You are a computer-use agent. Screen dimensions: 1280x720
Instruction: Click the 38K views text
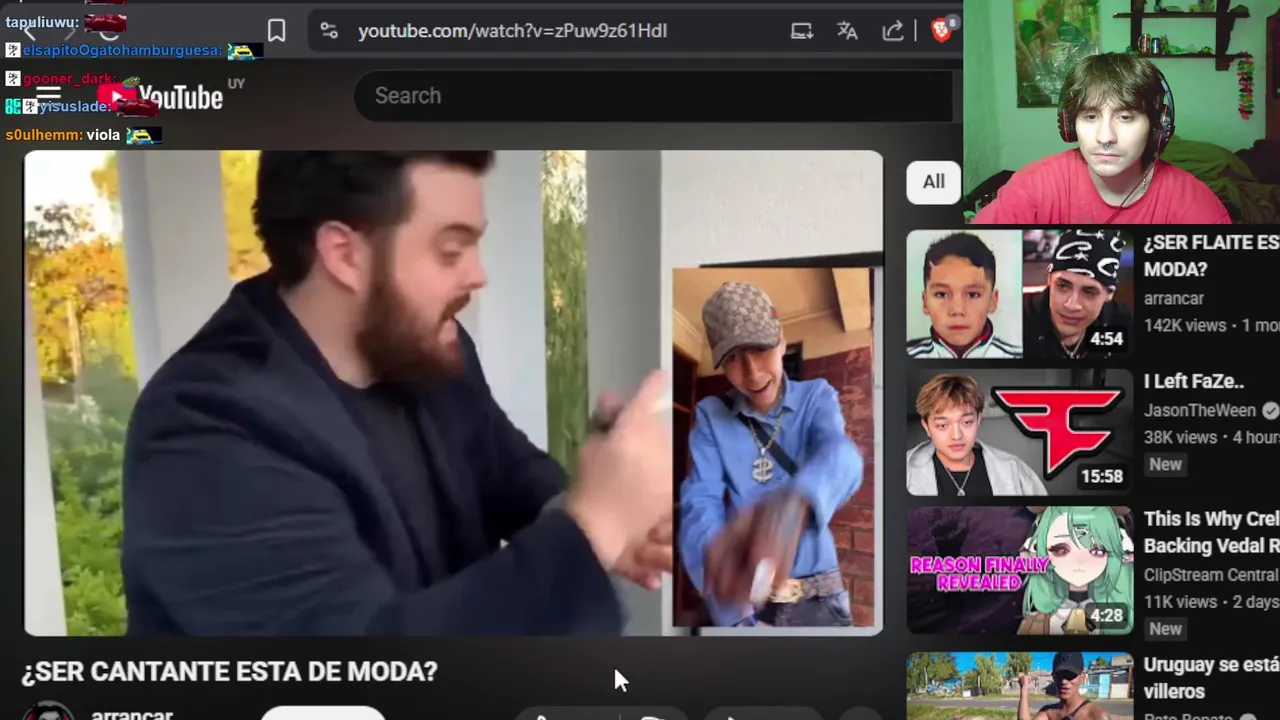(x=1180, y=437)
